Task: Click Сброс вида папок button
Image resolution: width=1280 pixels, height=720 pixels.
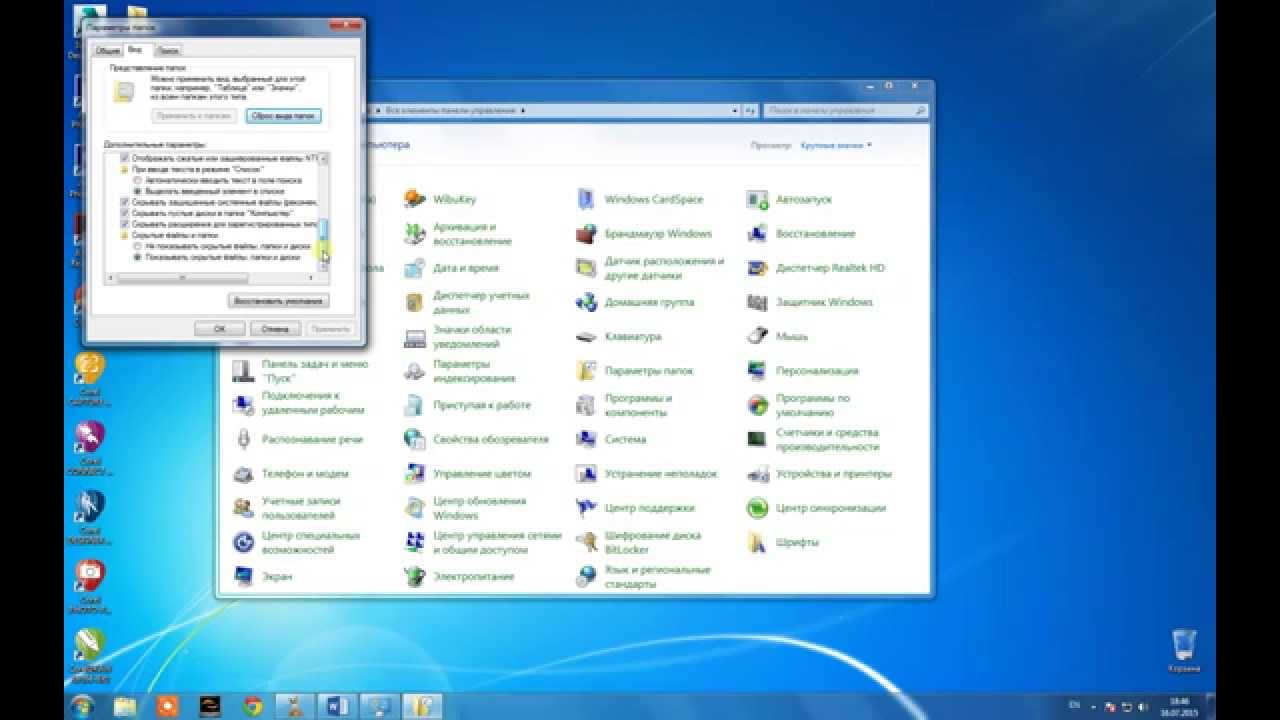Action: 283,116
